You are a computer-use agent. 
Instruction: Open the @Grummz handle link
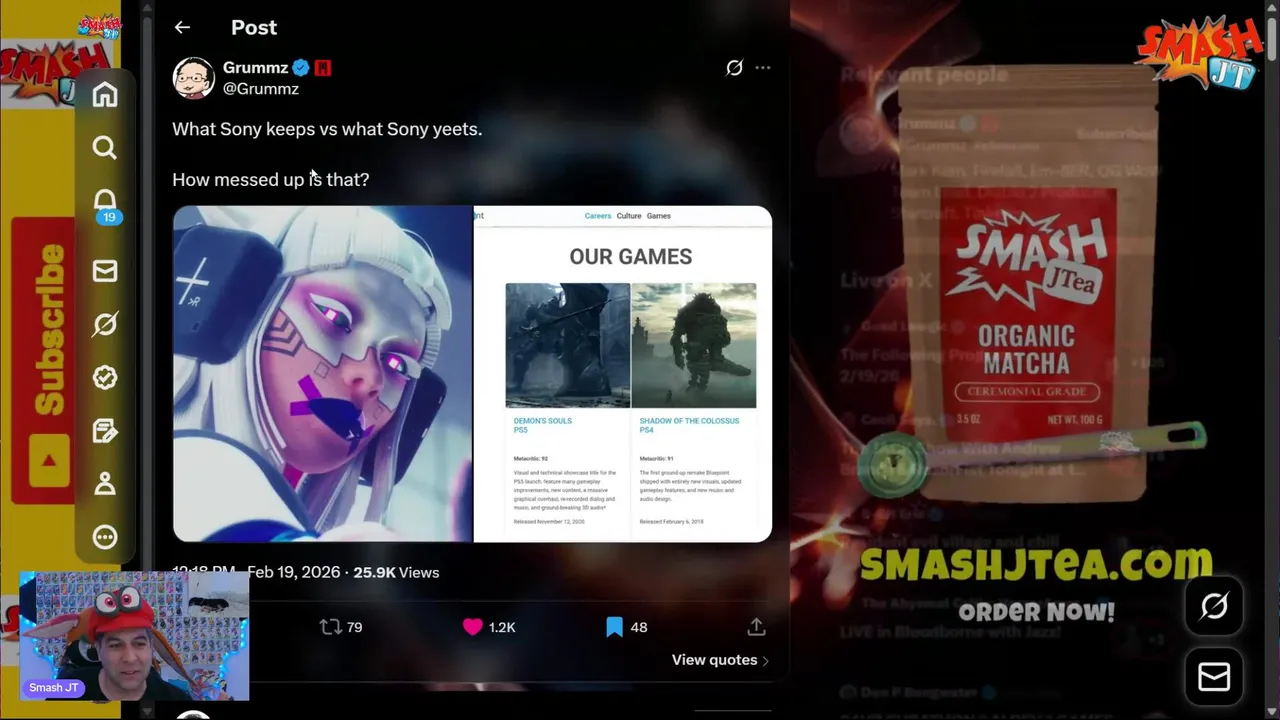(260, 89)
